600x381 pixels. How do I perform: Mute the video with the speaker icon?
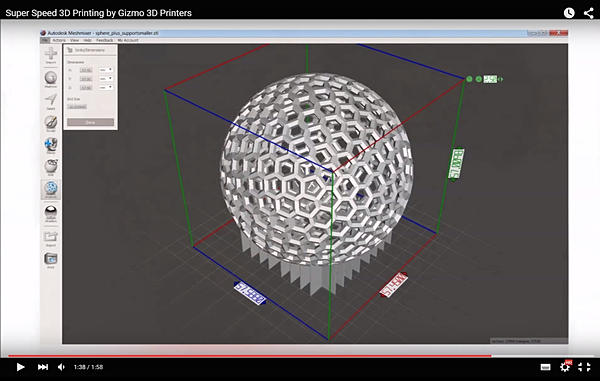click(61, 367)
